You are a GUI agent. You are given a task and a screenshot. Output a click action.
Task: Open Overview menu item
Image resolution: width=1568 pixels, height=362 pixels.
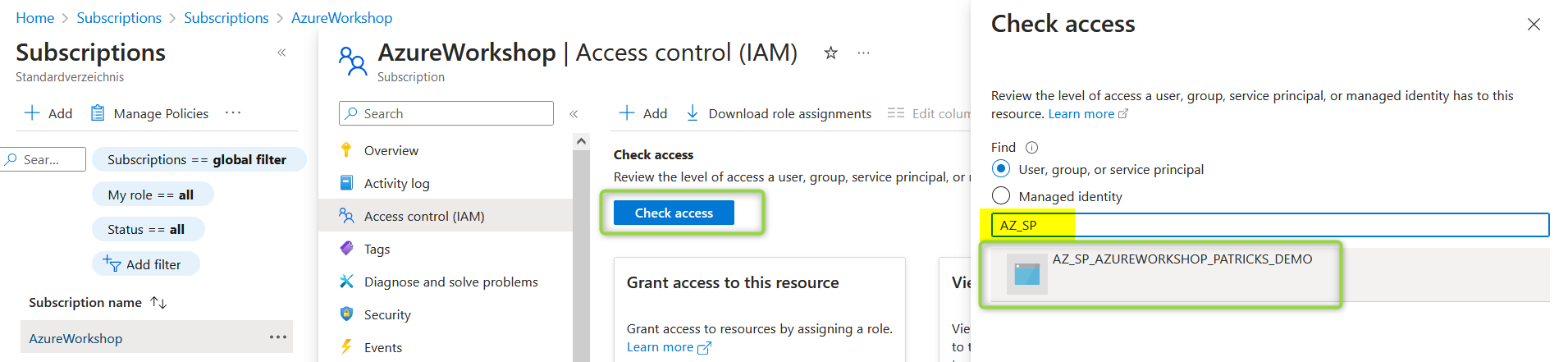(391, 150)
